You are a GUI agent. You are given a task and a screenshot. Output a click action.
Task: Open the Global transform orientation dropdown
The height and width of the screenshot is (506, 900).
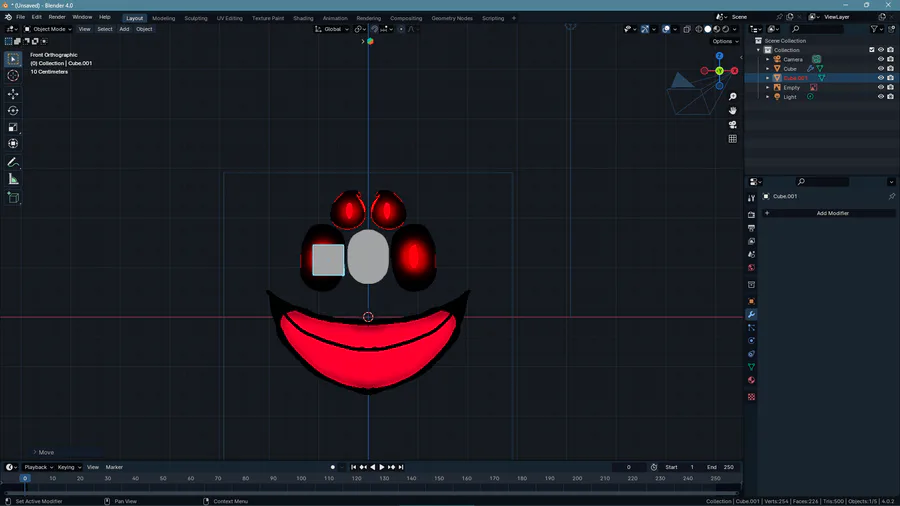332,29
